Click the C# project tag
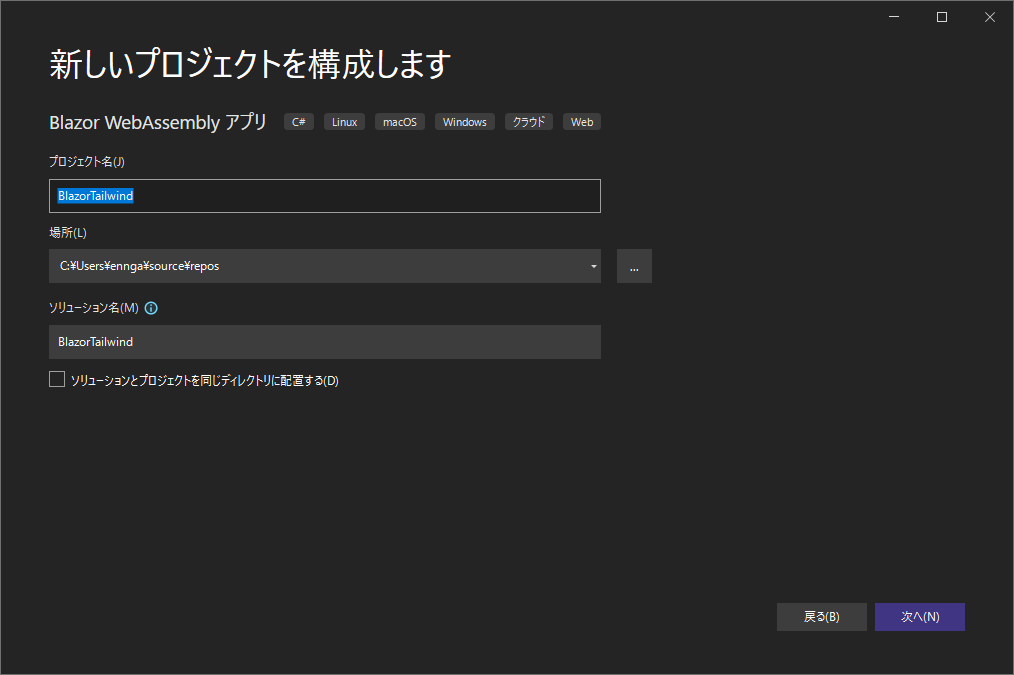Image resolution: width=1014 pixels, height=675 pixels. [x=298, y=121]
